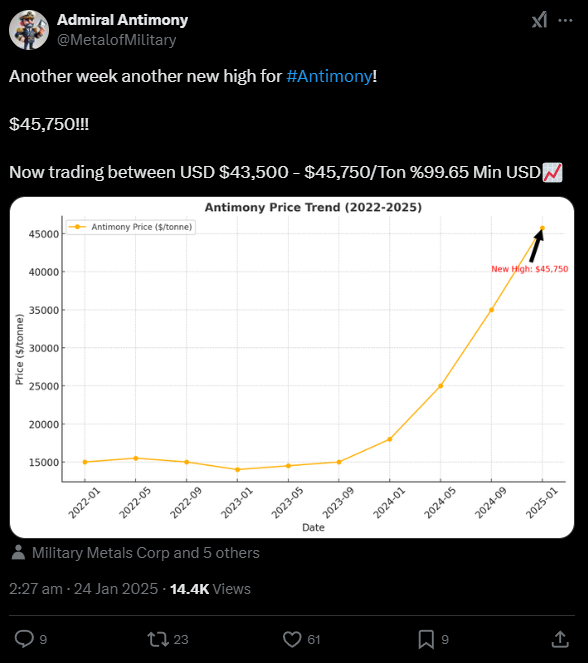Screen dimensions: 588x663
Task: Follow the #Antimony hashtag link
Action: tap(329, 77)
